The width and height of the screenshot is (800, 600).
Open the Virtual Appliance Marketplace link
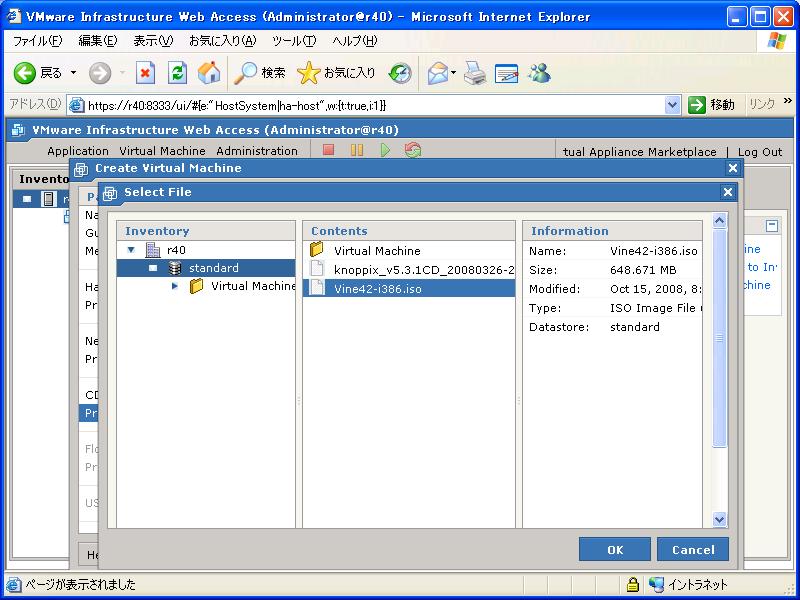640,152
